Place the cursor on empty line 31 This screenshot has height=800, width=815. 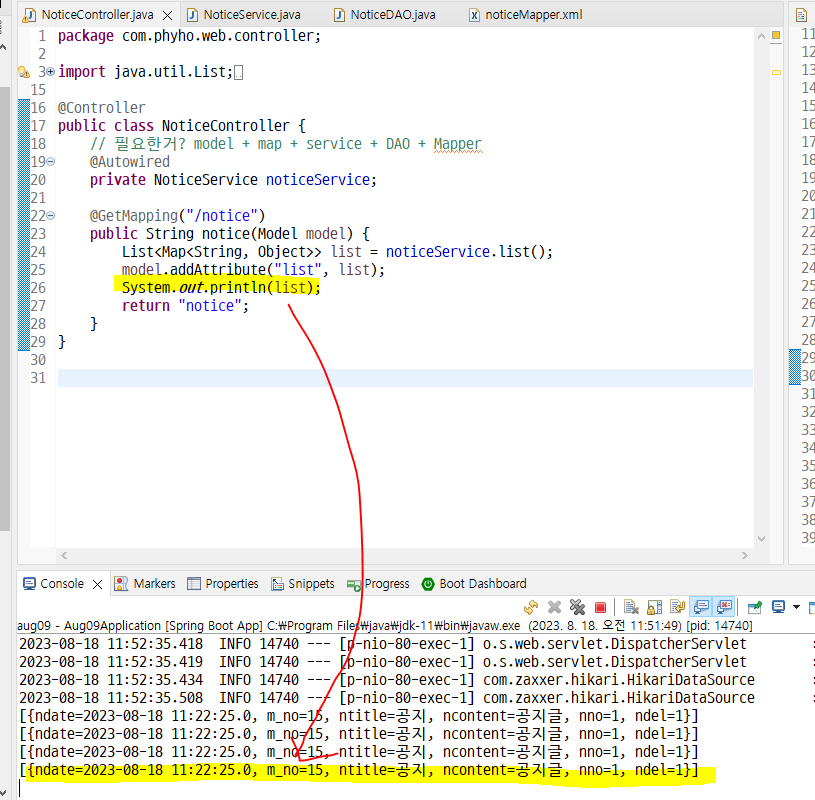pyautogui.click(x=405, y=378)
